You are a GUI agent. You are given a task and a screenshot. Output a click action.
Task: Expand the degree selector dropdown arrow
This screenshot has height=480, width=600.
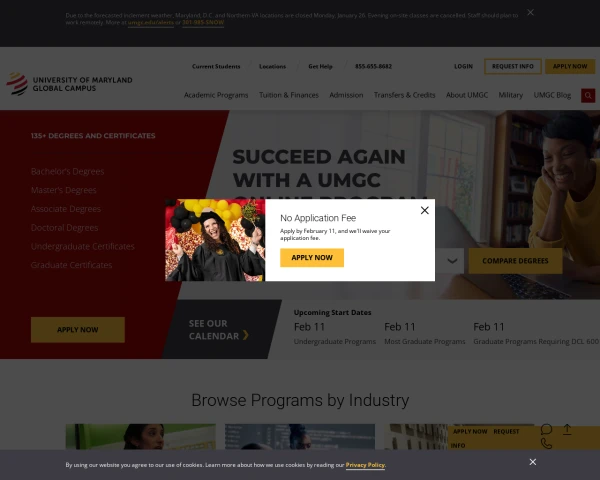452,261
